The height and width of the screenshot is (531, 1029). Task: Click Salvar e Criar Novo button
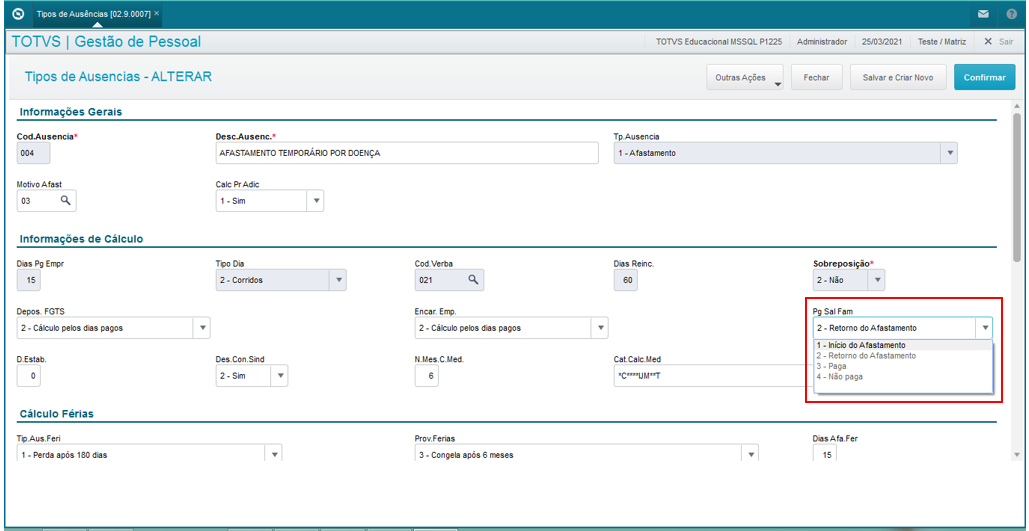pyautogui.click(x=898, y=77)
